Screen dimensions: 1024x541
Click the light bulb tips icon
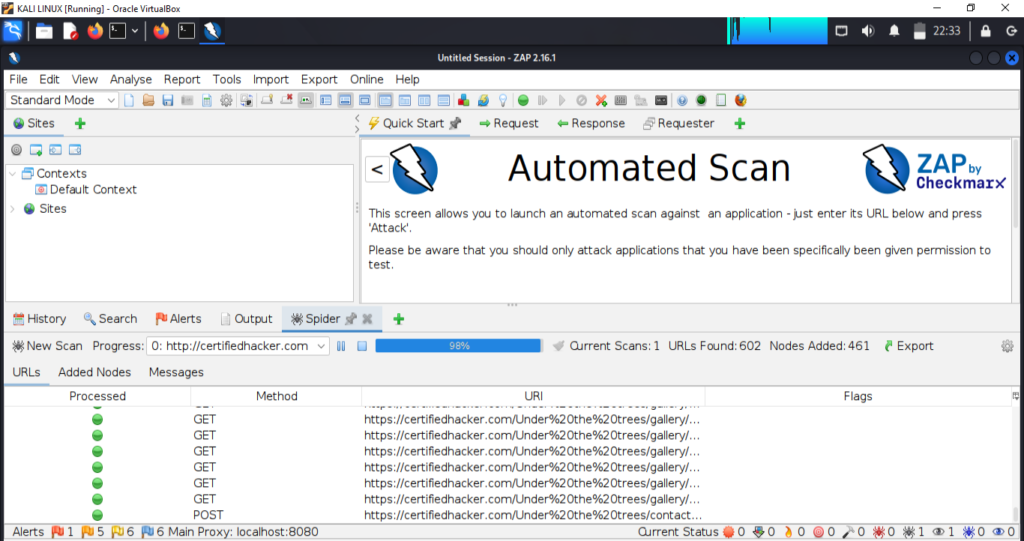[503, 101]
